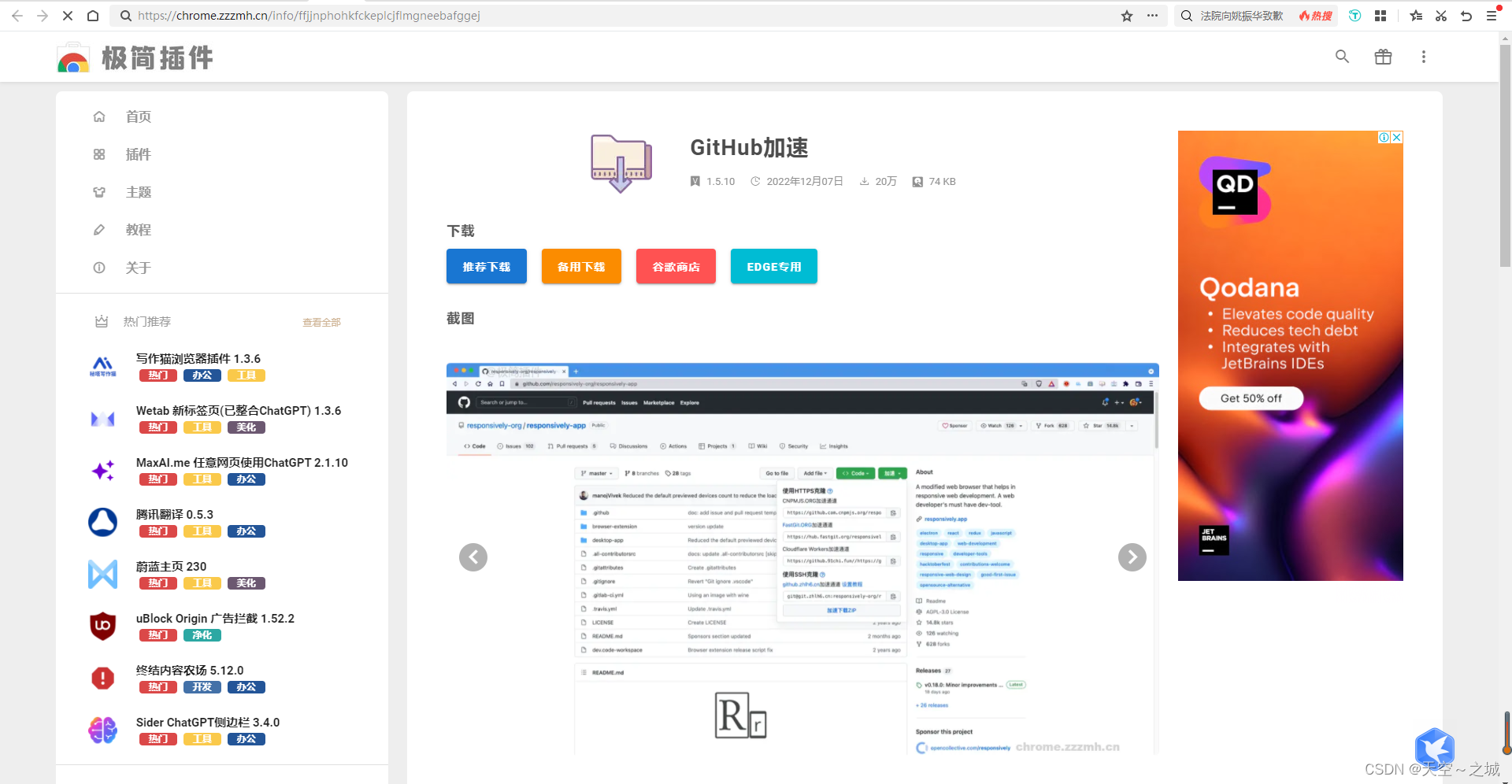Open ad info icon on banner
Viewport: 1512px width, 784px height.
pyautogui.click(x=1384, y=137)
